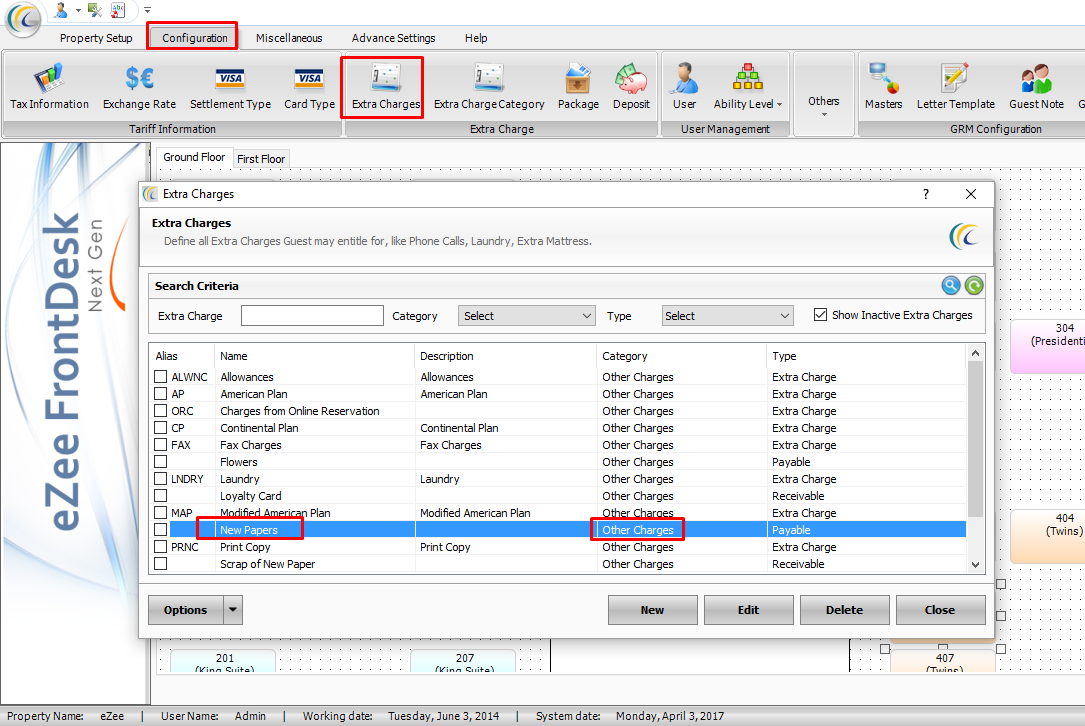Open the Extra Charge Category icon
The width and height of the screenshot is (1085, 726).
[489, 87]
